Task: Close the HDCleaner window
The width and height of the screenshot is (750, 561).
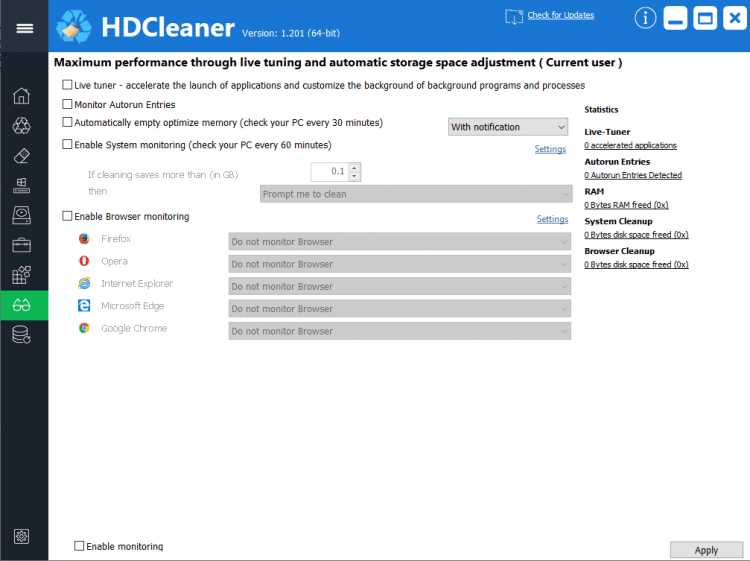Action: tap(735, 18)
